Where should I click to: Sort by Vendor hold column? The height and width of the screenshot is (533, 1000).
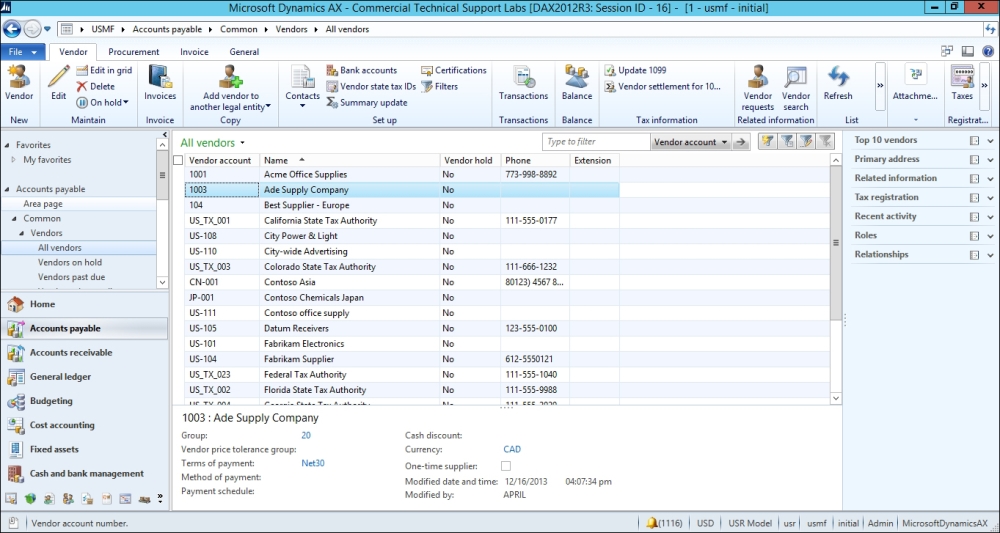coord(470,161)
